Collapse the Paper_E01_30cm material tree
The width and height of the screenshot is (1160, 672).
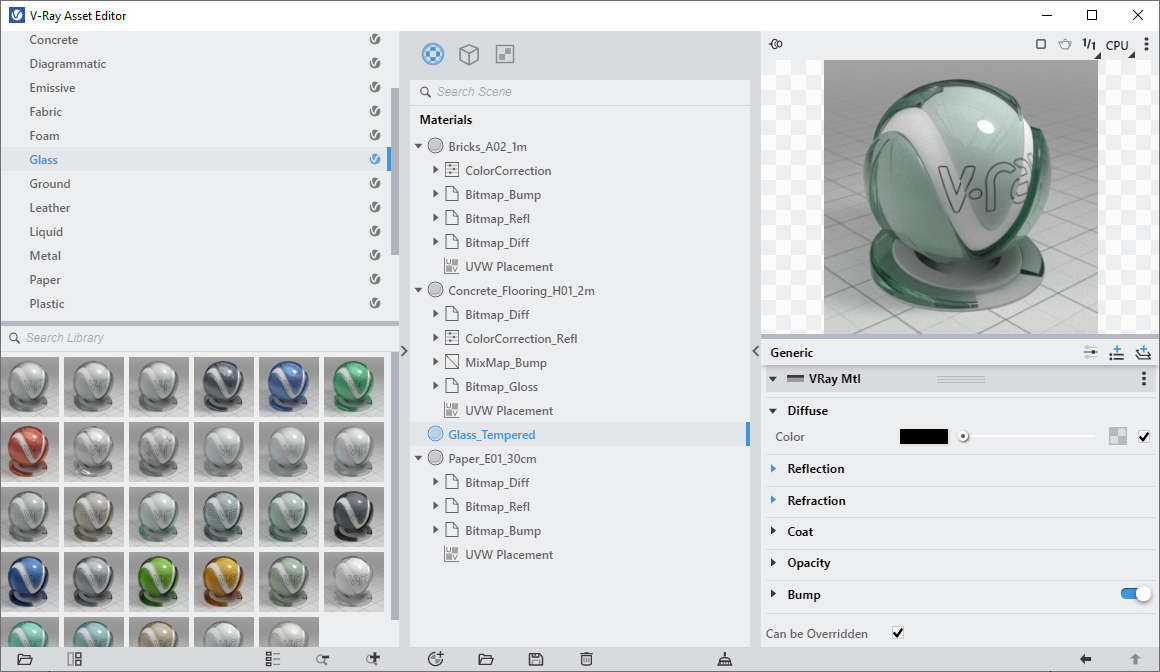(x=419, y=459)
